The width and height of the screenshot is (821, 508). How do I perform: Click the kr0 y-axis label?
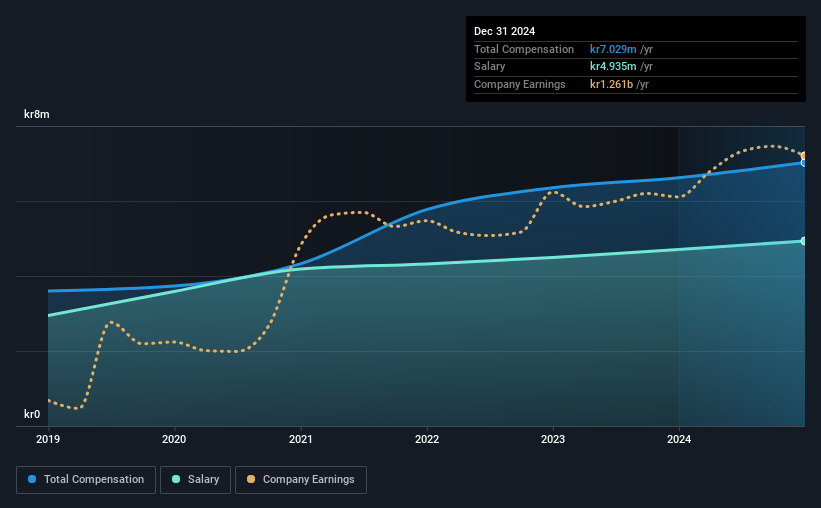(32, 414)
